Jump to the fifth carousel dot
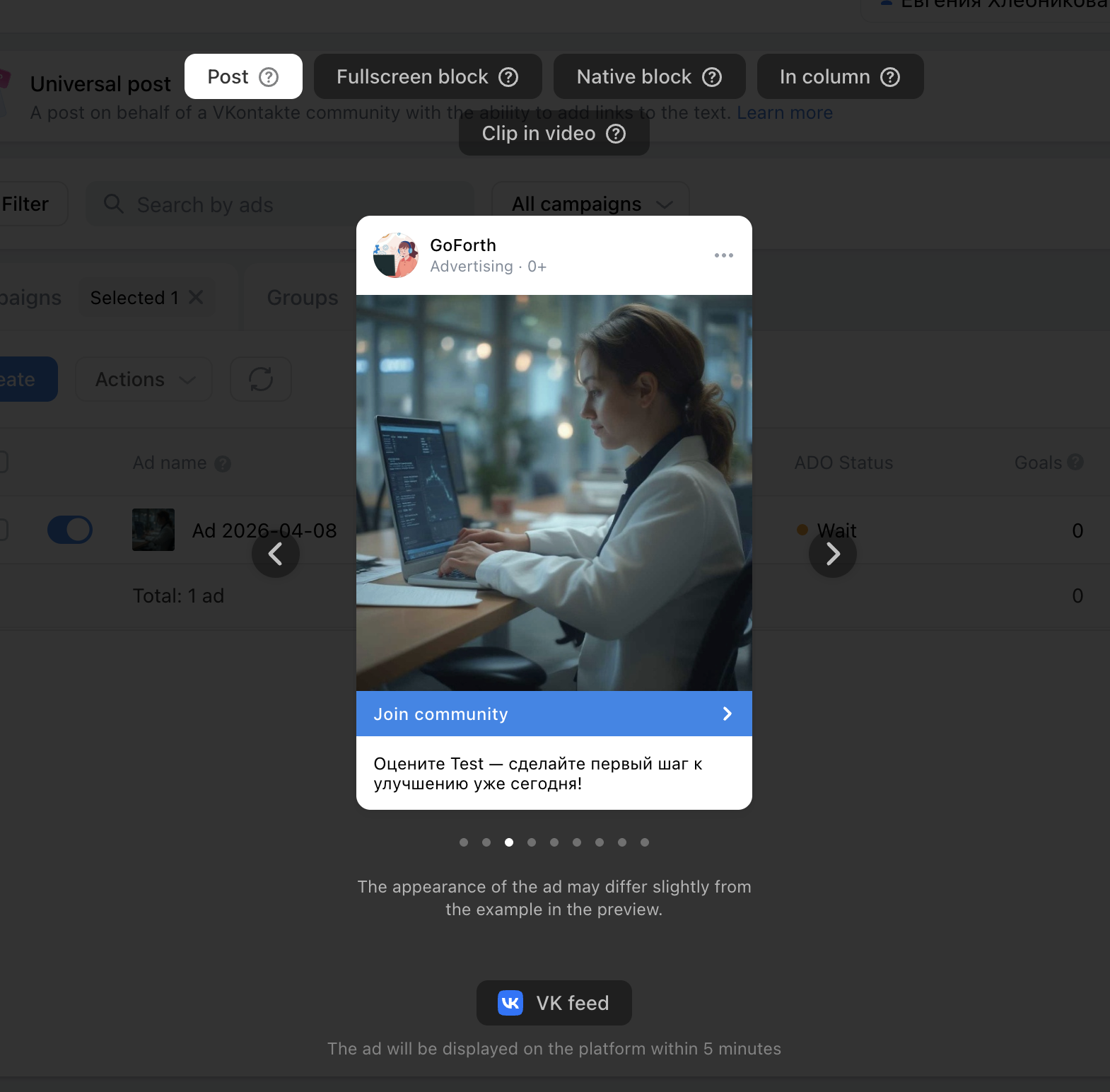This screenshot has width=1110, height=1092. tap(554, 842)
